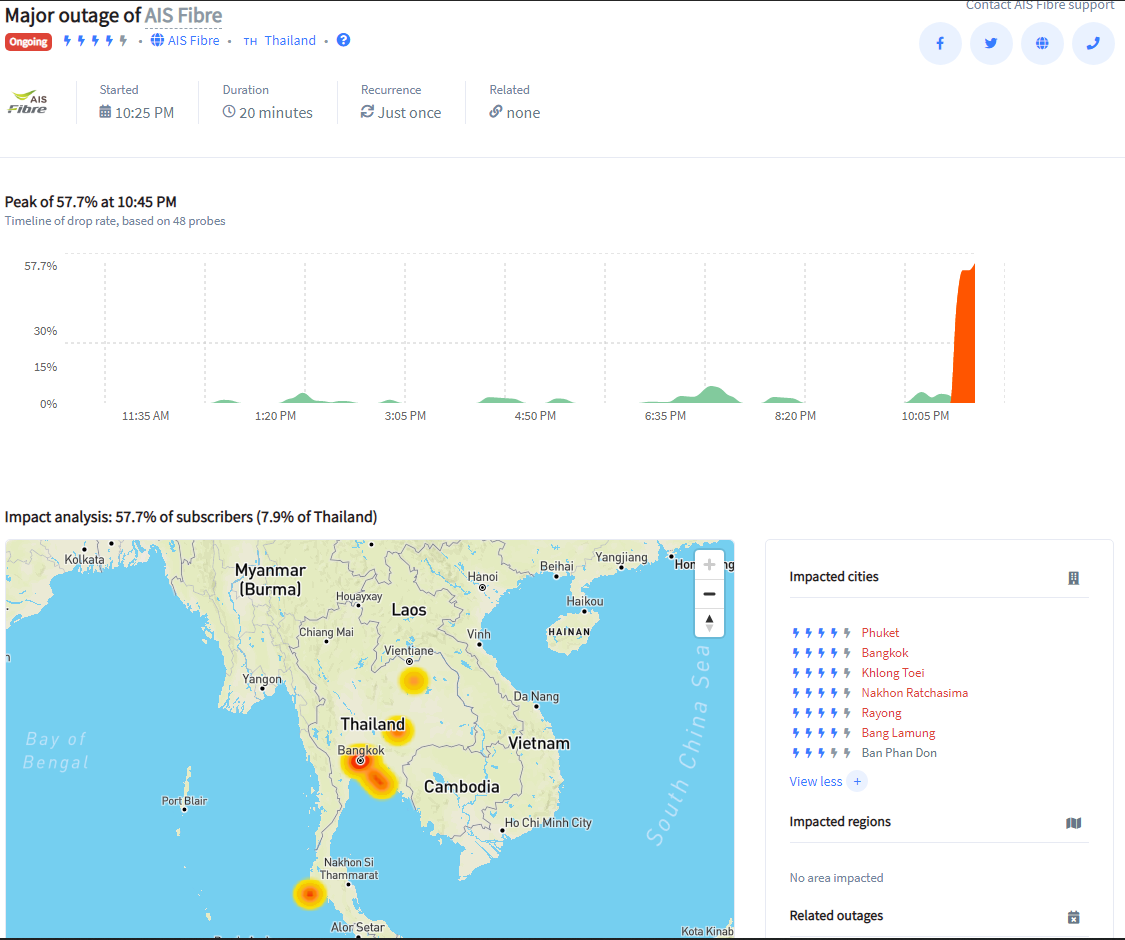Open the AIS Fibre provider link
The image size is (1125, 940).
tap(194, 40)
